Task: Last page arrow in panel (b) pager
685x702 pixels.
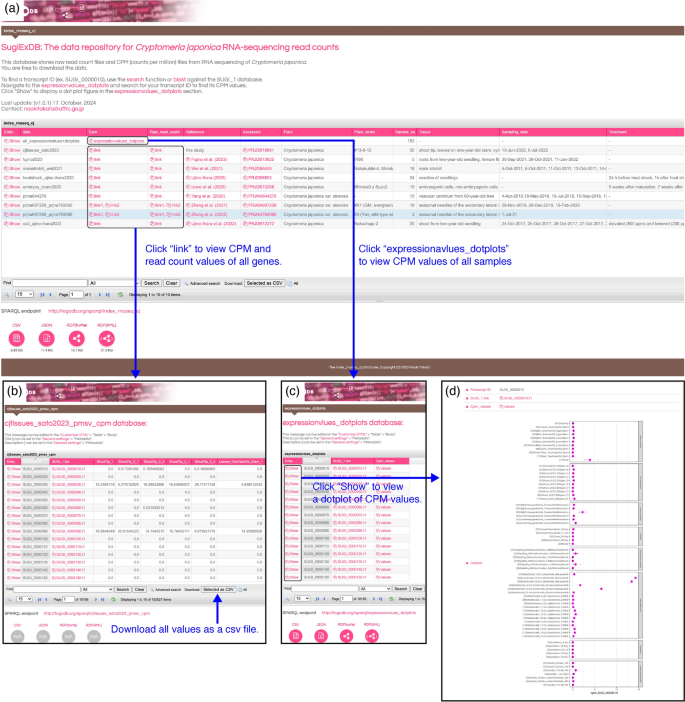Action: click(x=103, y=599)
